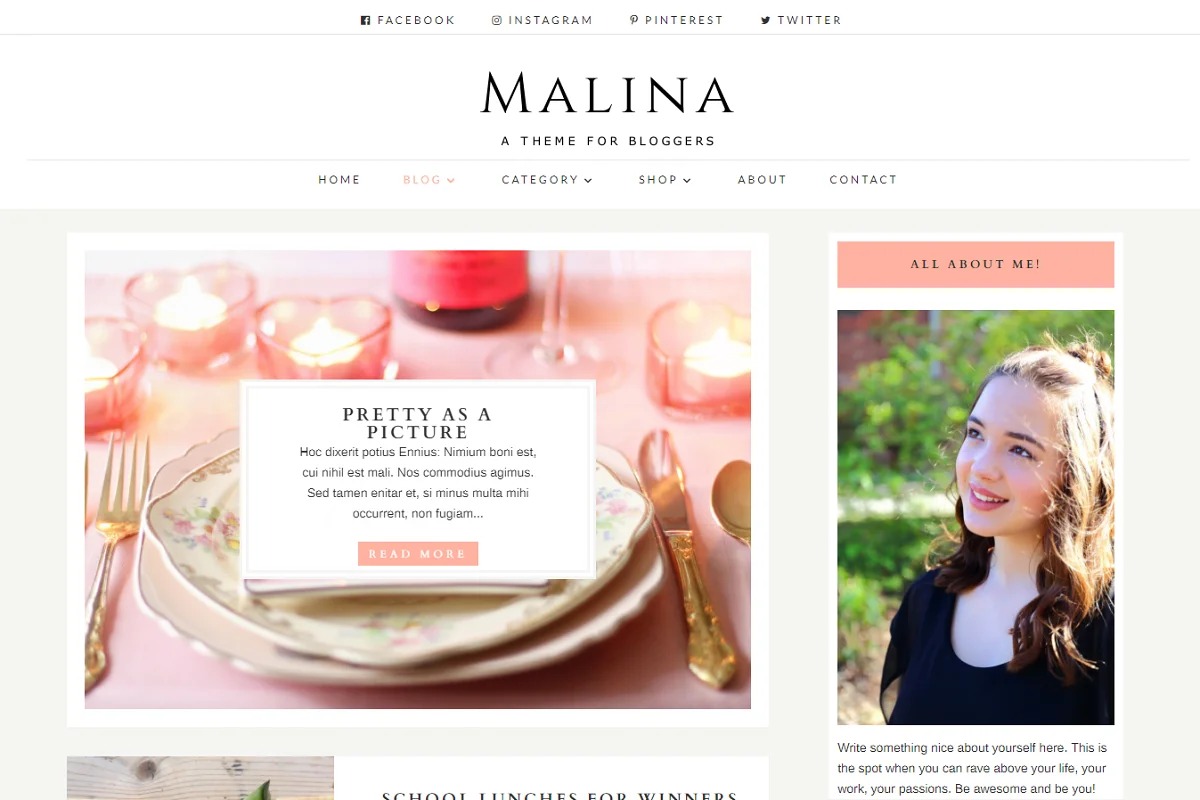This screenshot has height=800, width=1200.
Task: Expand the Shop menu chevron
Action: tap(687, 181)
